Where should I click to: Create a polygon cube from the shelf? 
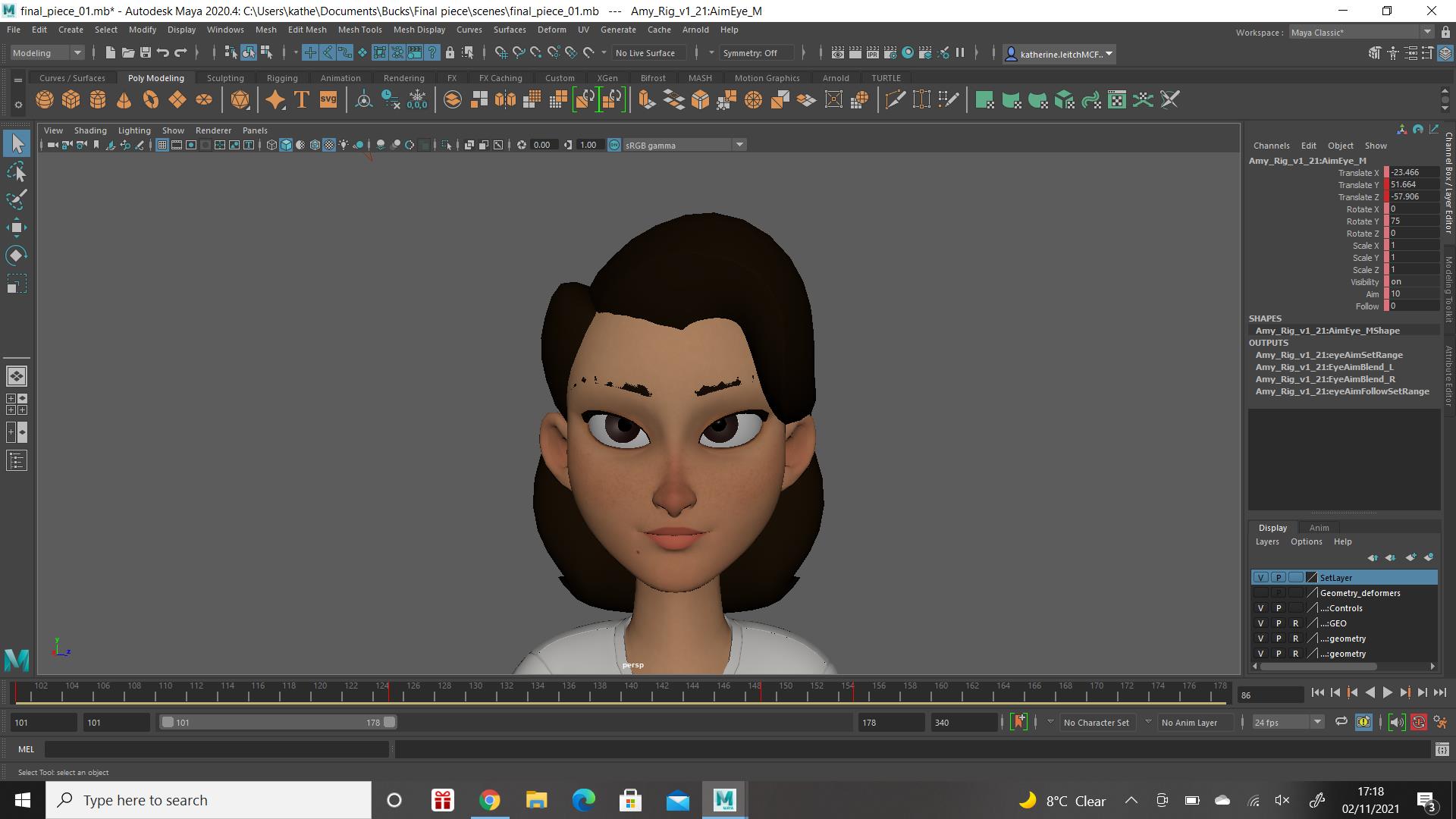71,99
